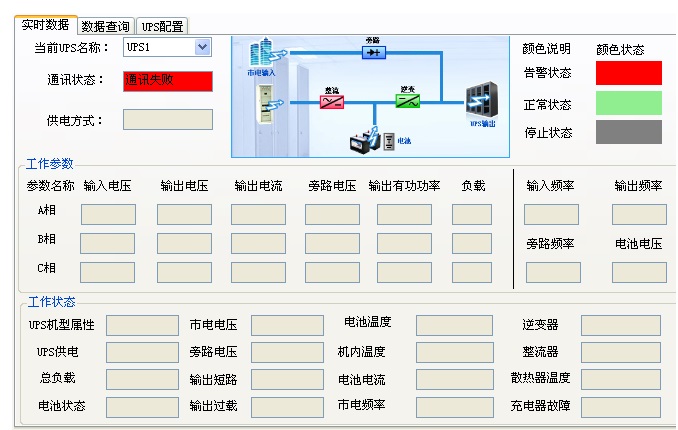Click the 电池电压 value field
The width and height of the screenshot is (678, 430).
pyautogui.click(x=639, y=272)
